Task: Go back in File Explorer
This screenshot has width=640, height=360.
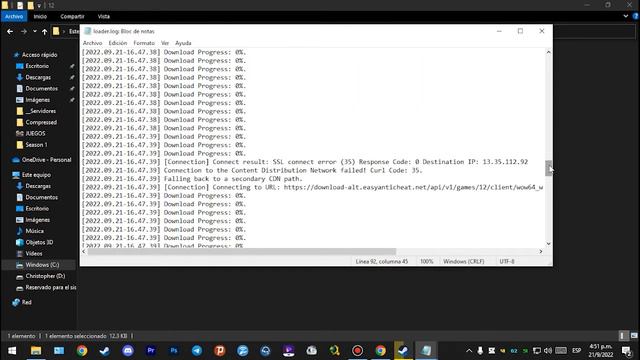Action: click(x=10, y=31)
